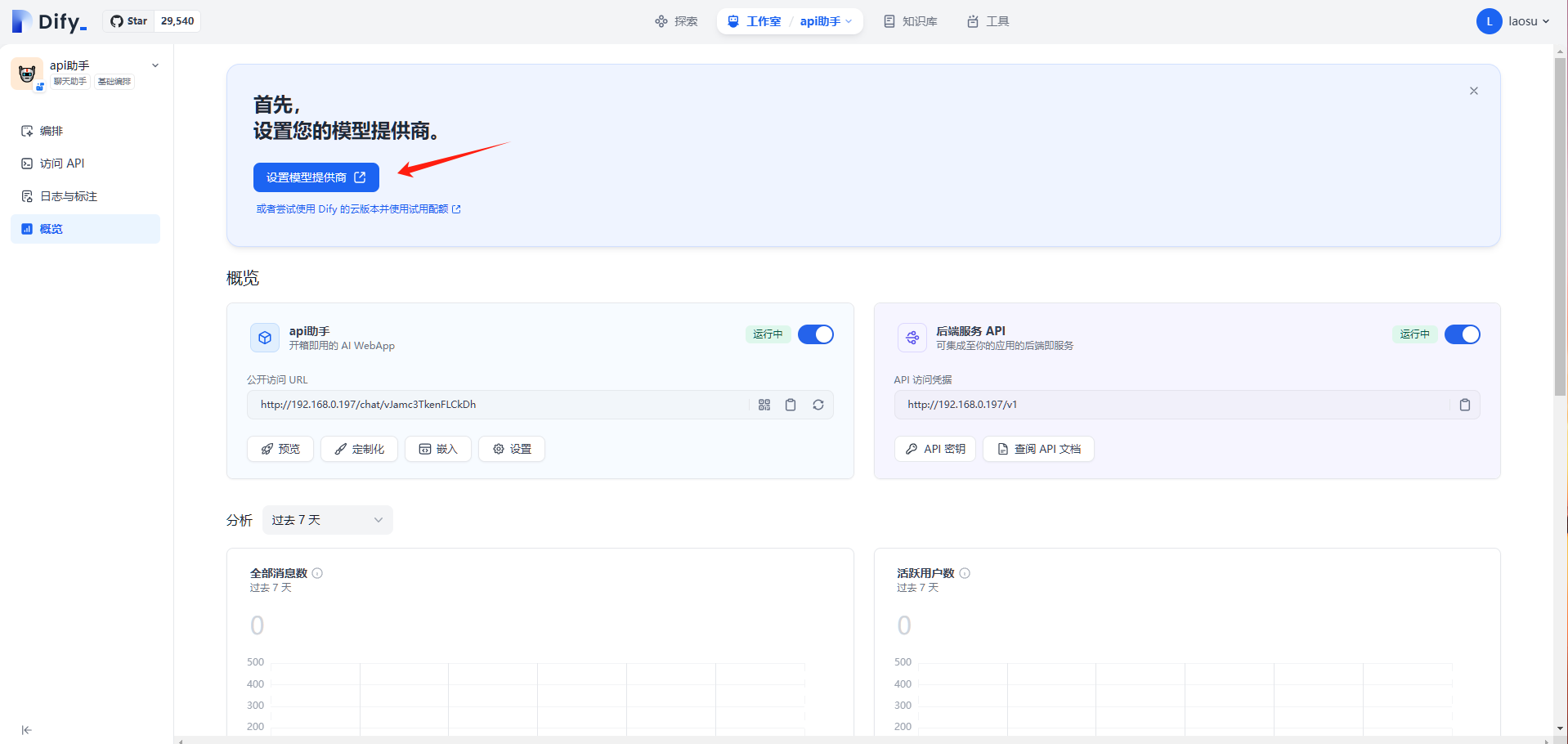Click the Dify logo
The image size is (1568, 744).
(49, 21)
